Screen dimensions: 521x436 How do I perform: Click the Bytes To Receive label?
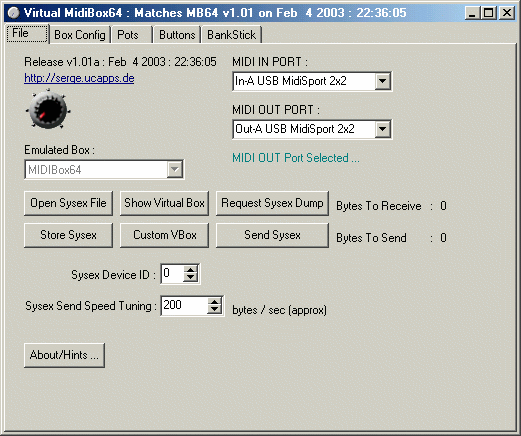coord(379,206)
